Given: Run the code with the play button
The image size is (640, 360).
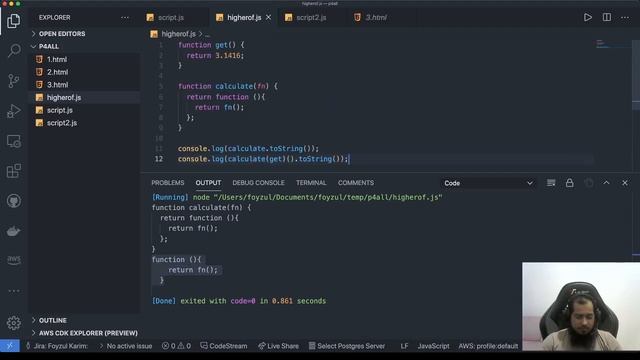Looking at the screenshot, I should [x=587, y=18].
